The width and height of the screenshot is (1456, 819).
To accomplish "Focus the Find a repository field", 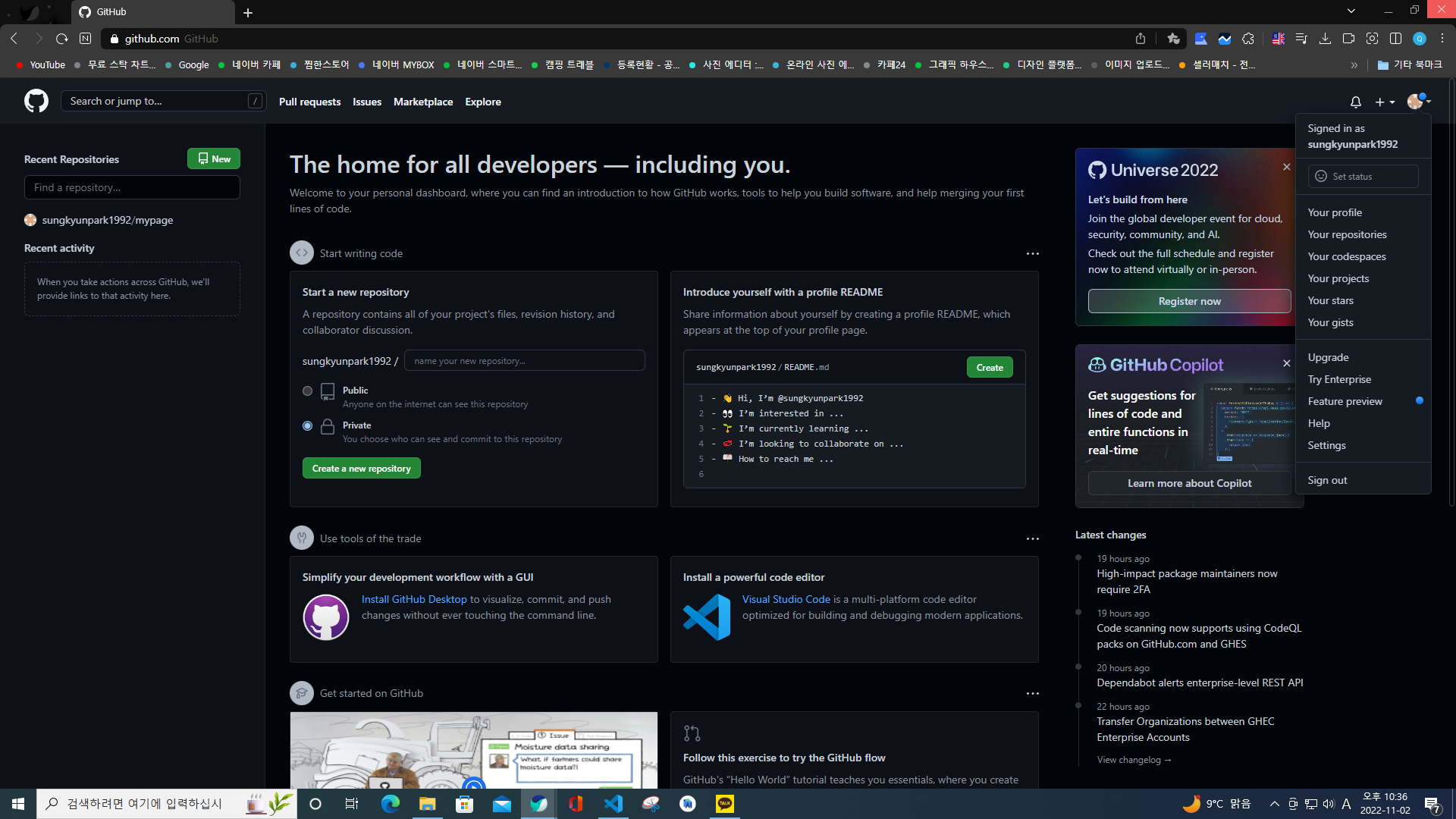I will [132, 187].
